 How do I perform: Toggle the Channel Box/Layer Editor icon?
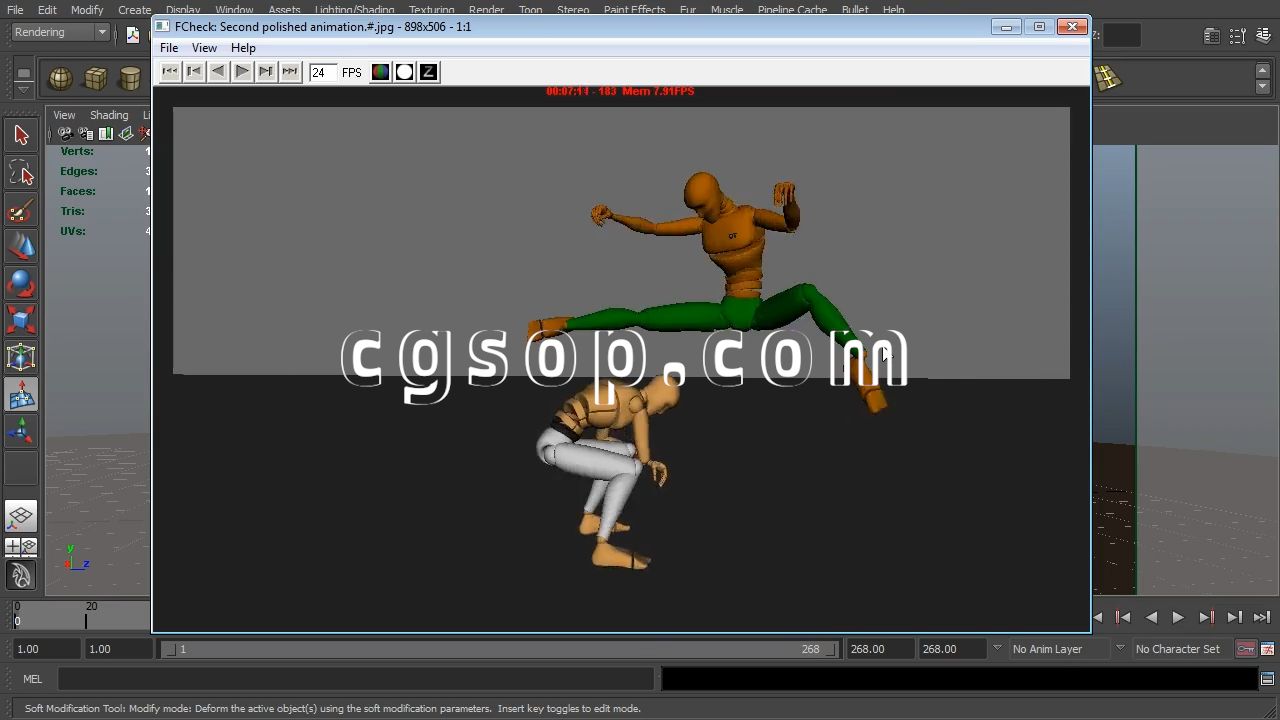tap(1264, 36)
